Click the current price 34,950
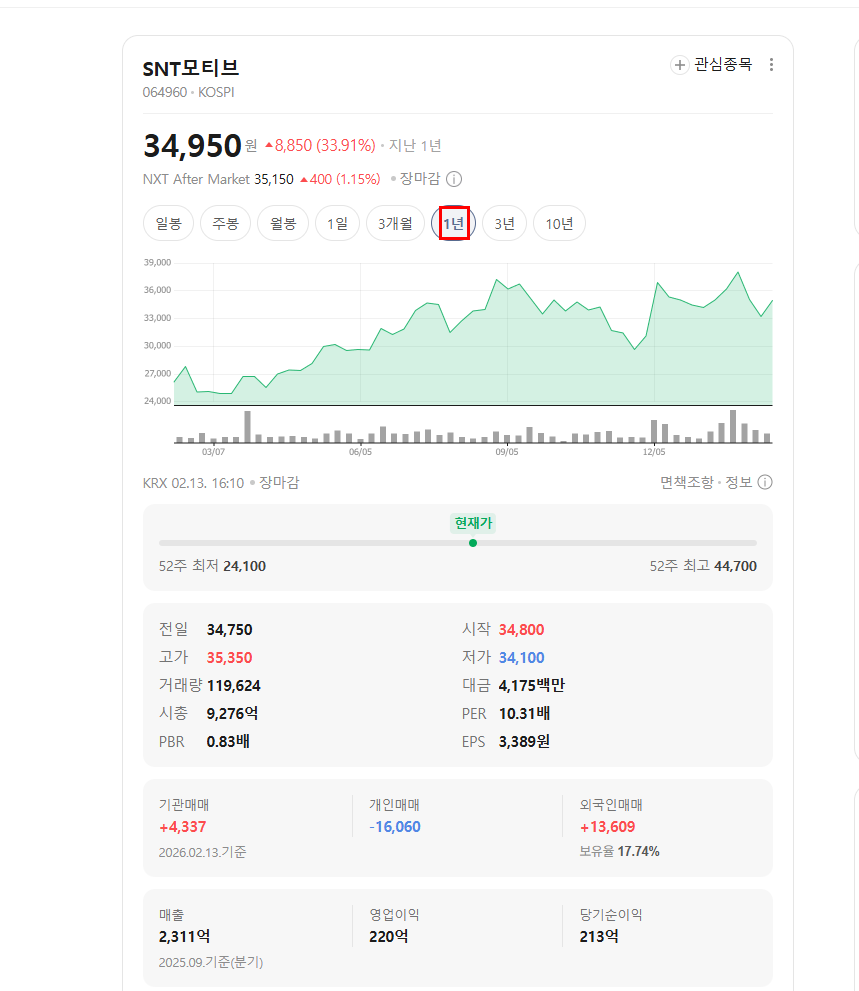The width and height of the screenshot is (859, 991). click(x=193, y=146)
